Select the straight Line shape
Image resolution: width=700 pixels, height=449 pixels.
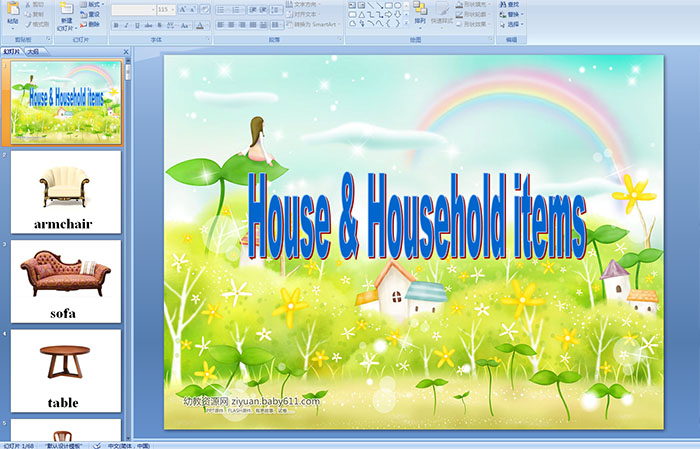tap(371, 5)
